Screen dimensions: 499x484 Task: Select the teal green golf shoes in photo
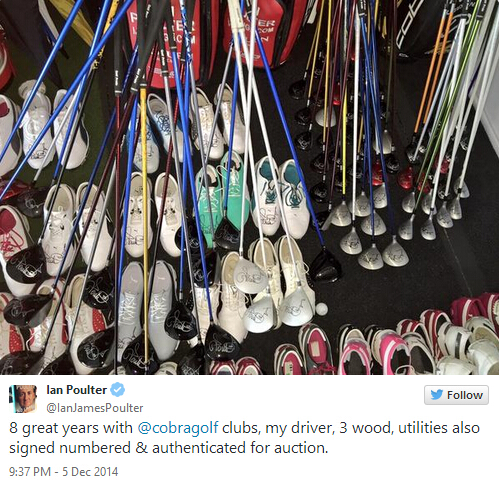tap(222, 198)
